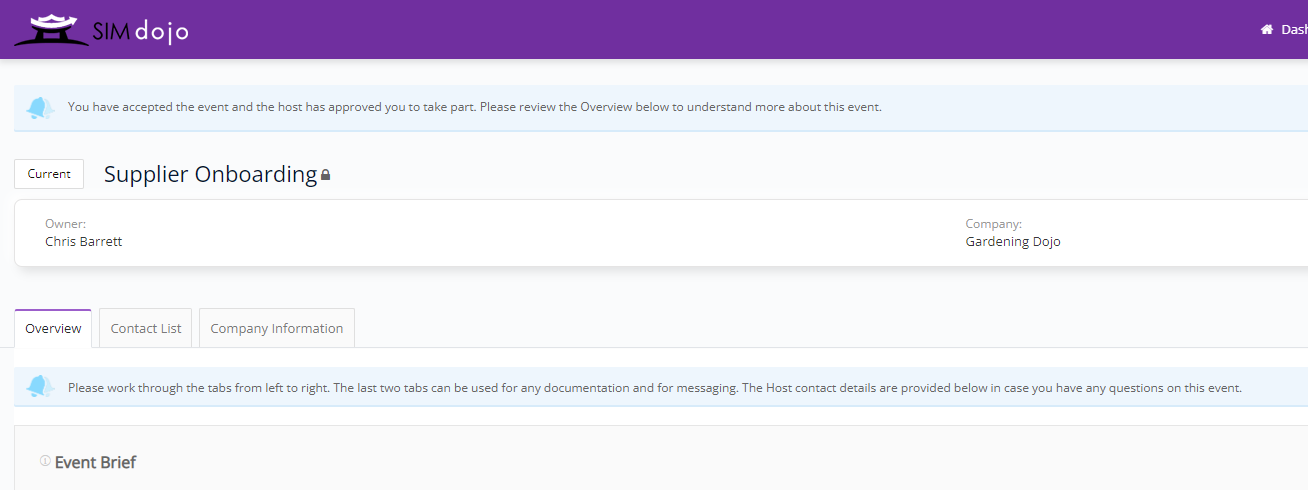Open the Dashboard link in the top bar
1308x490 pixels.
pyautogui.click(x=1294, y=30)
